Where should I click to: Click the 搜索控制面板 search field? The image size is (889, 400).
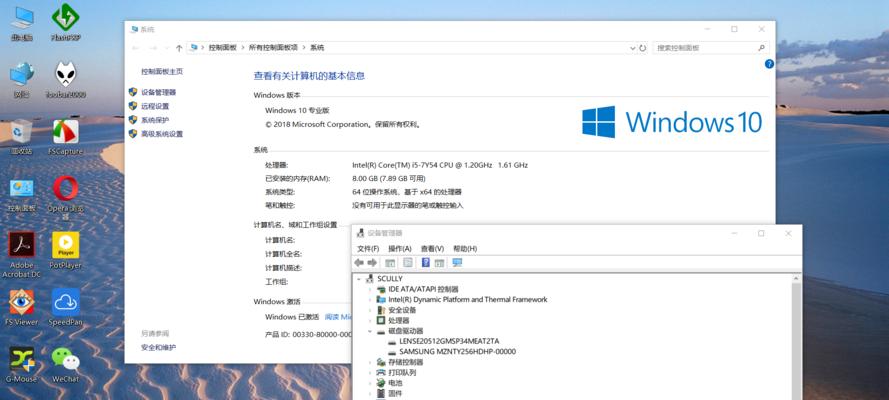point(711,48)
